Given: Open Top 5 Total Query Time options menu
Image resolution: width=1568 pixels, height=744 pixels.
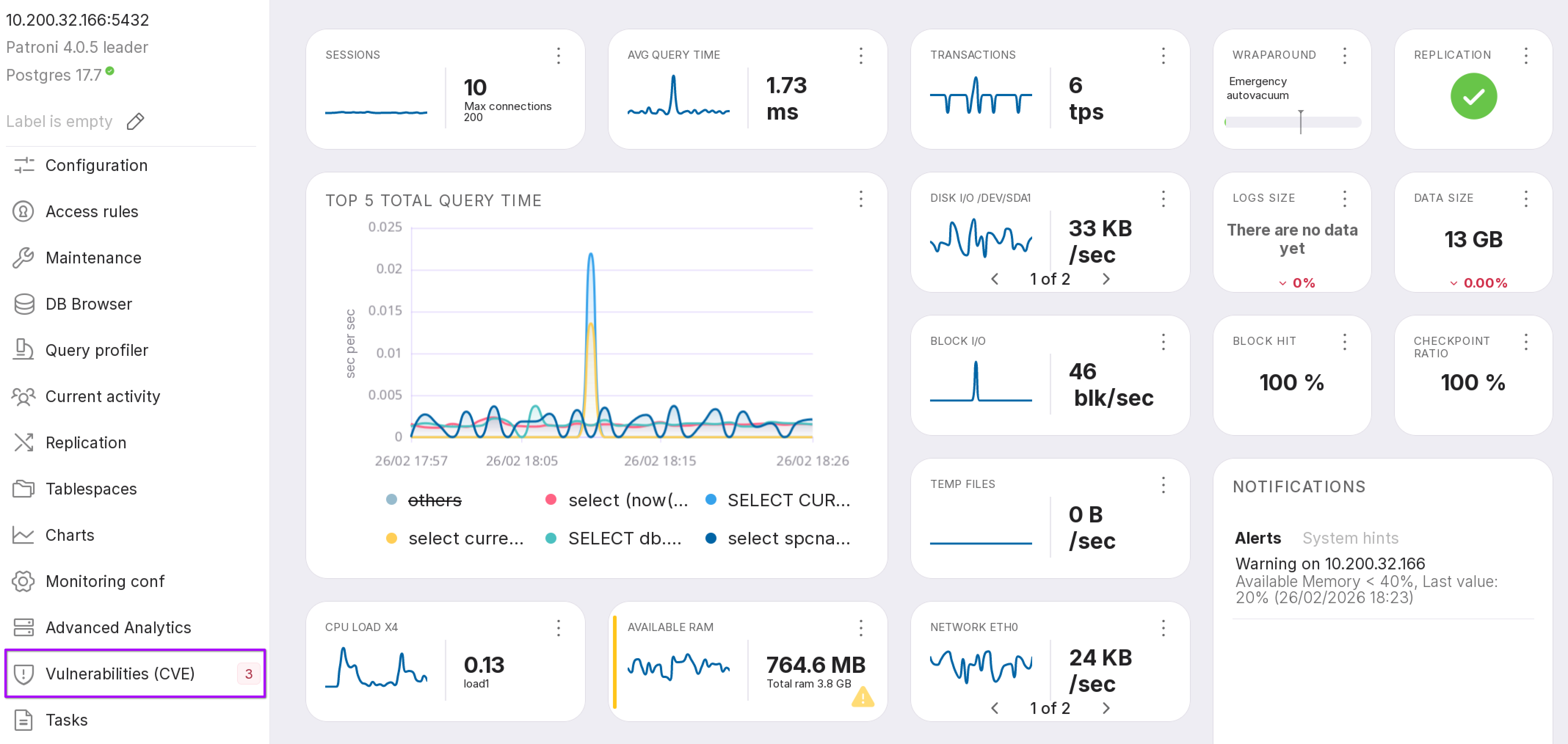Looking at the screenshot, I should (860, 199).
